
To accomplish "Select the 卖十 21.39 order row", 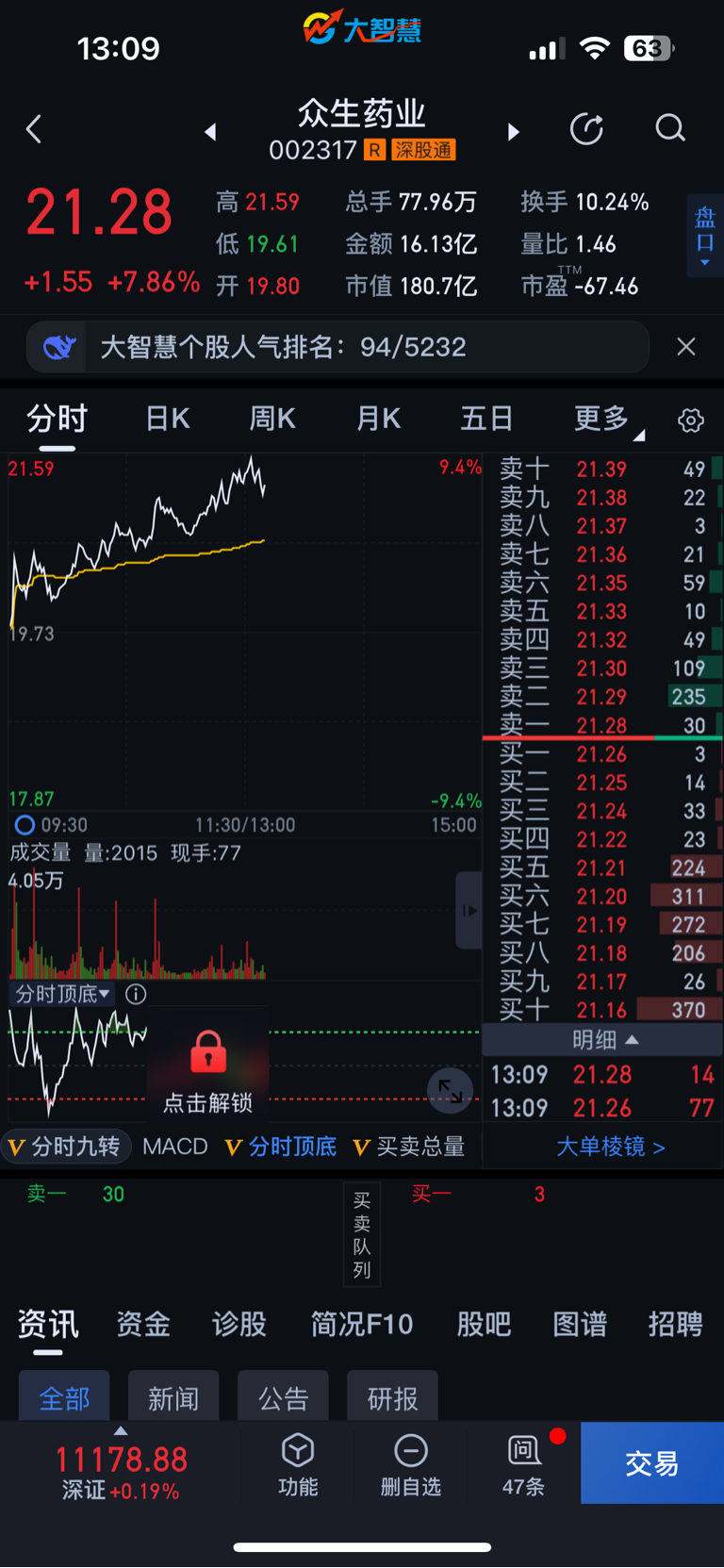I will 602,469.
